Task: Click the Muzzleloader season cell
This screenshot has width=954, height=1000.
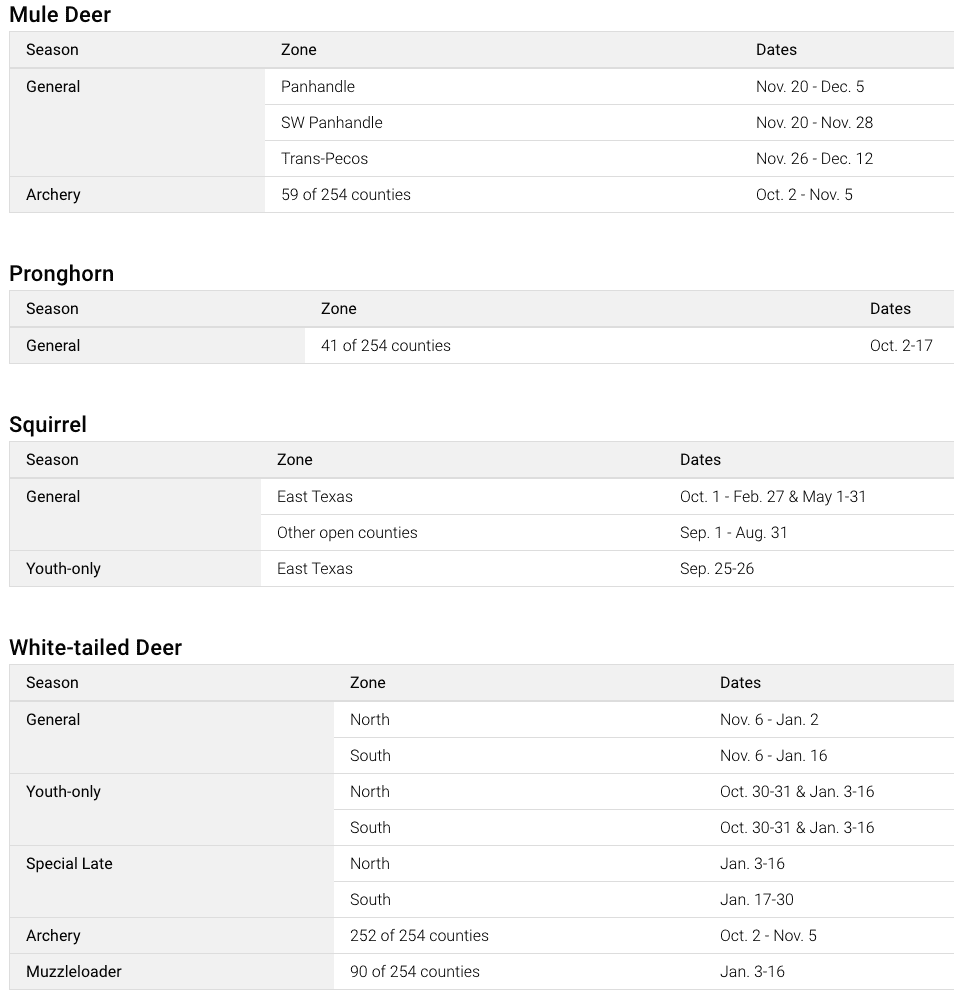Action: click(74, 972)
